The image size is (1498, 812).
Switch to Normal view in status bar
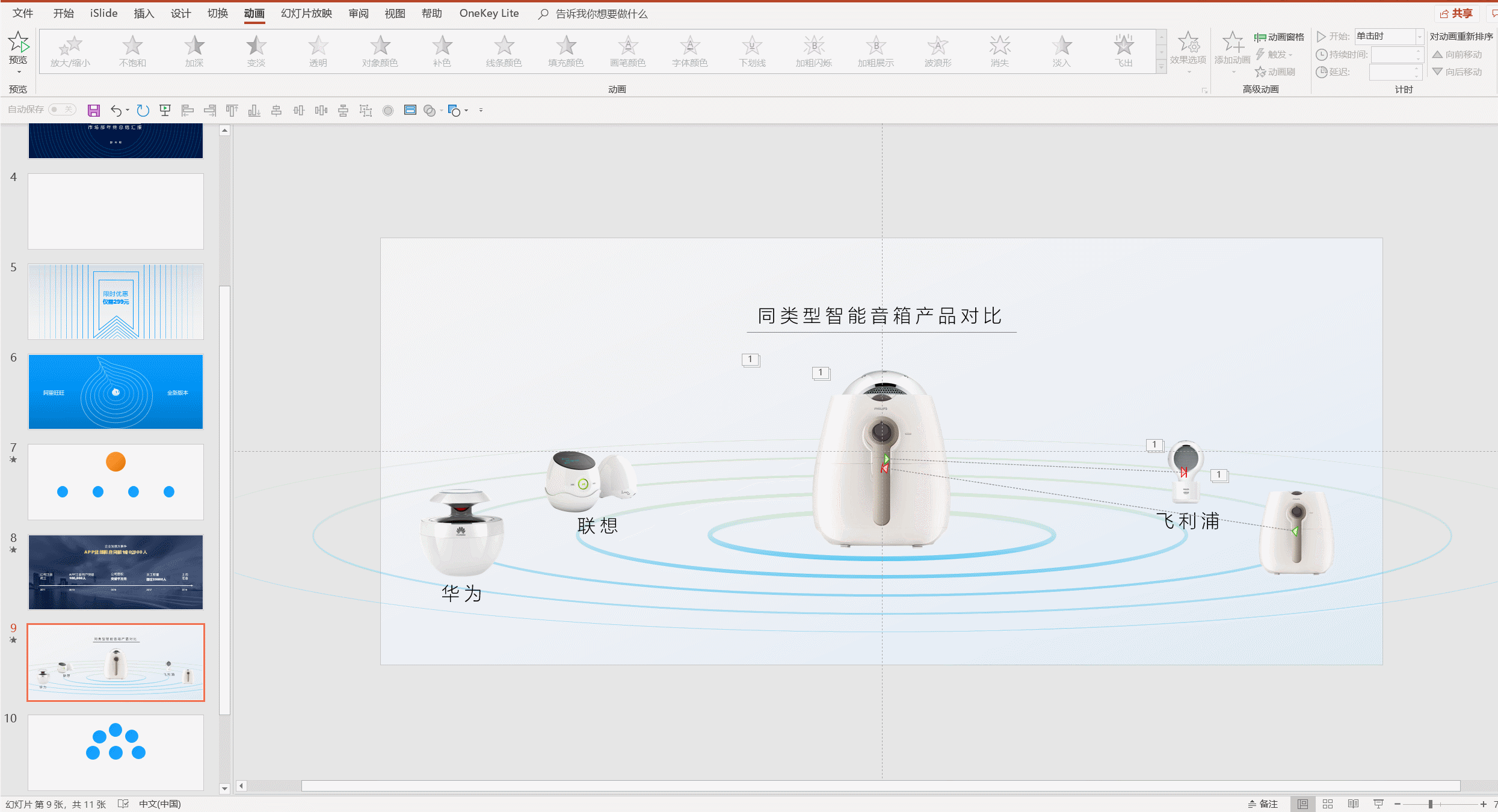1302,804
